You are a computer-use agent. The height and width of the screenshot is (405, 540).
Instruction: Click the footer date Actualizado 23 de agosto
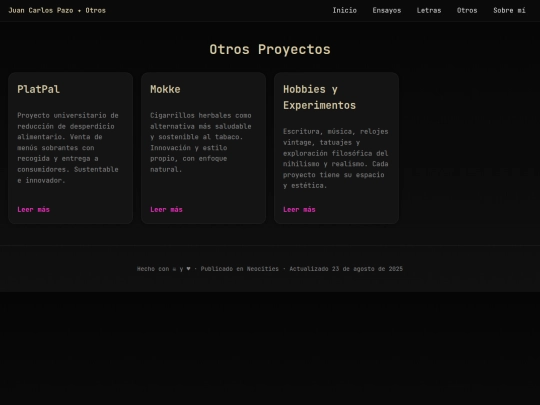(346, 269)
